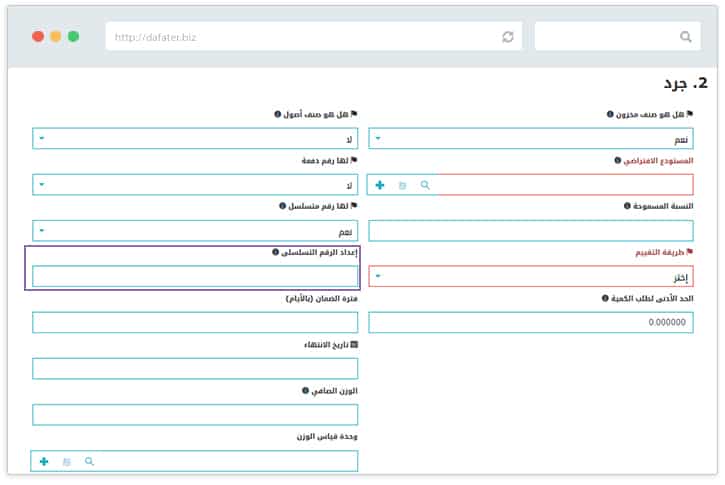Click the search icon in weight unit field
Screen dimensions: 725x485
pos(89,461)
